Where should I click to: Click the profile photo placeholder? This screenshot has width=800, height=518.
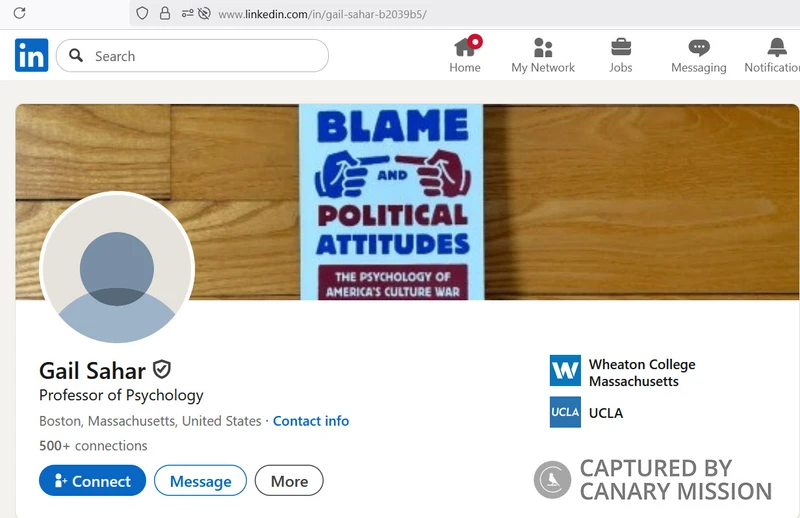click(117, 268)
